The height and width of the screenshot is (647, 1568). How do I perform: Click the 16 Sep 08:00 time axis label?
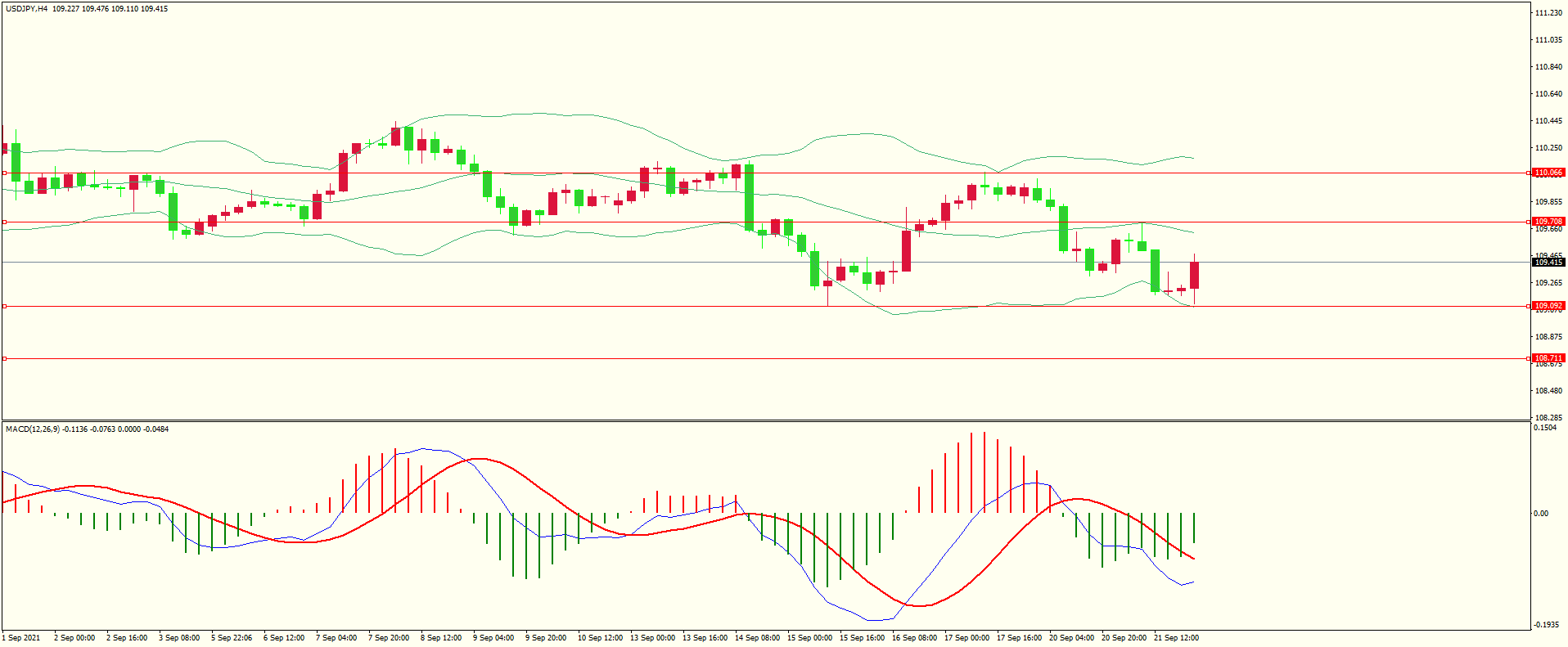tap(914, 638)
